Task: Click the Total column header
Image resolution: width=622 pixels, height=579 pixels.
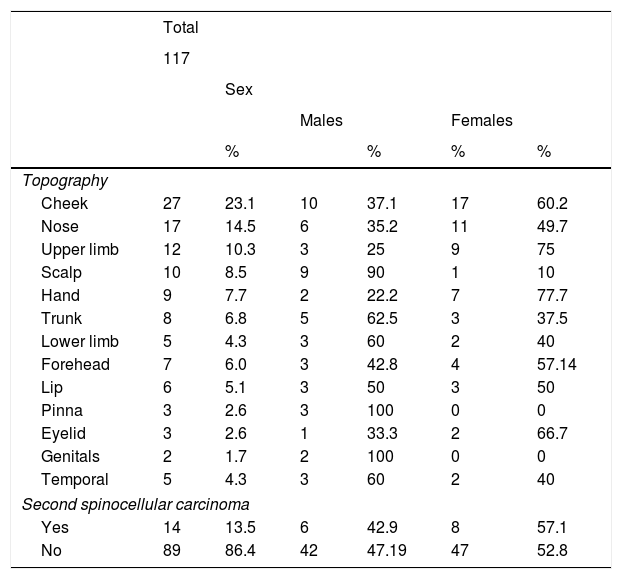Action: (180, 27)
